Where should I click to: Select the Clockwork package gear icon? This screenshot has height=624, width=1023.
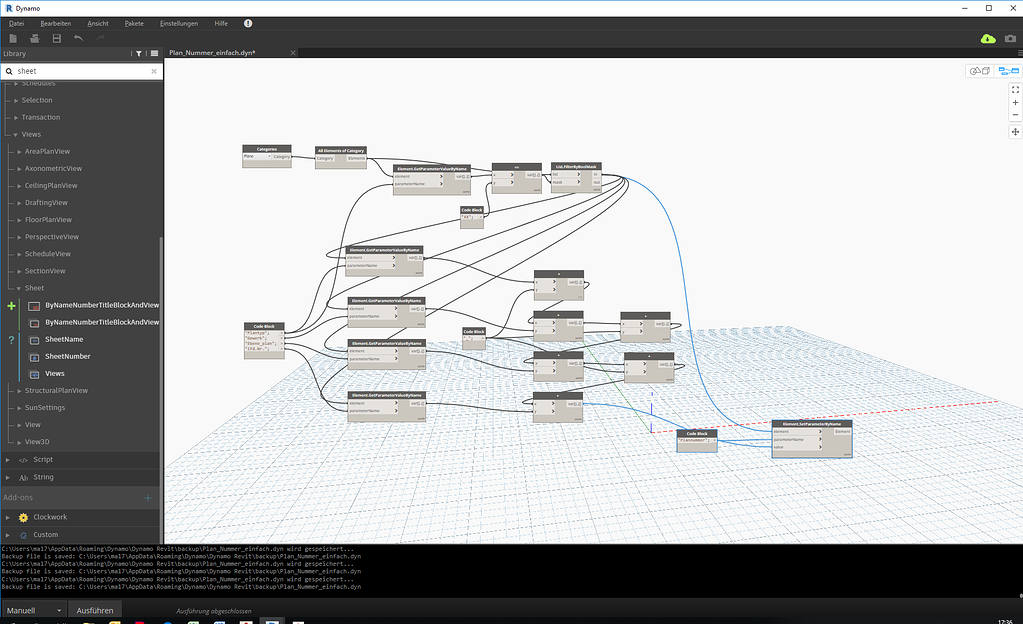[x=24, y=517]
